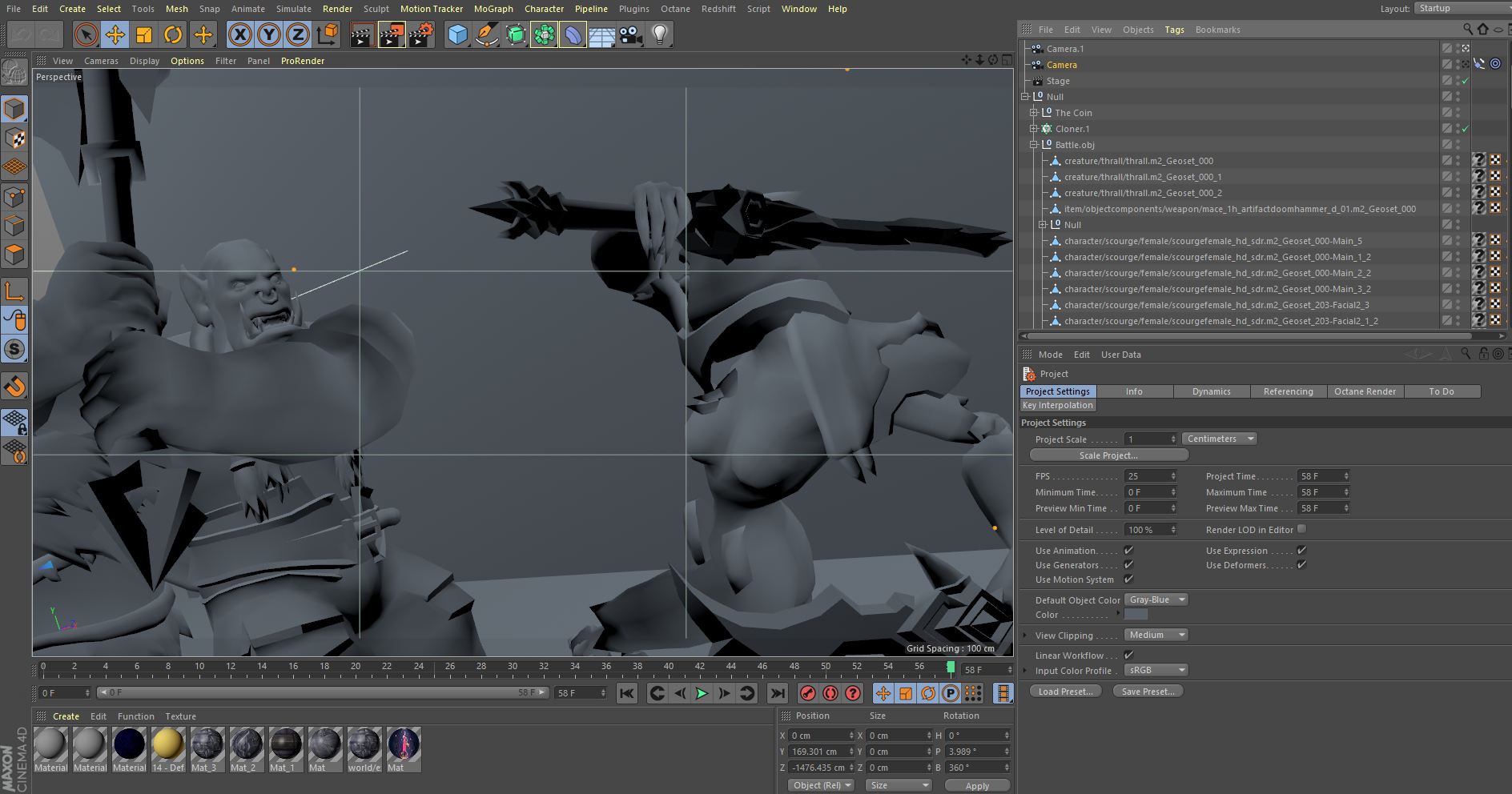Render the active view

tap(362, 34)
